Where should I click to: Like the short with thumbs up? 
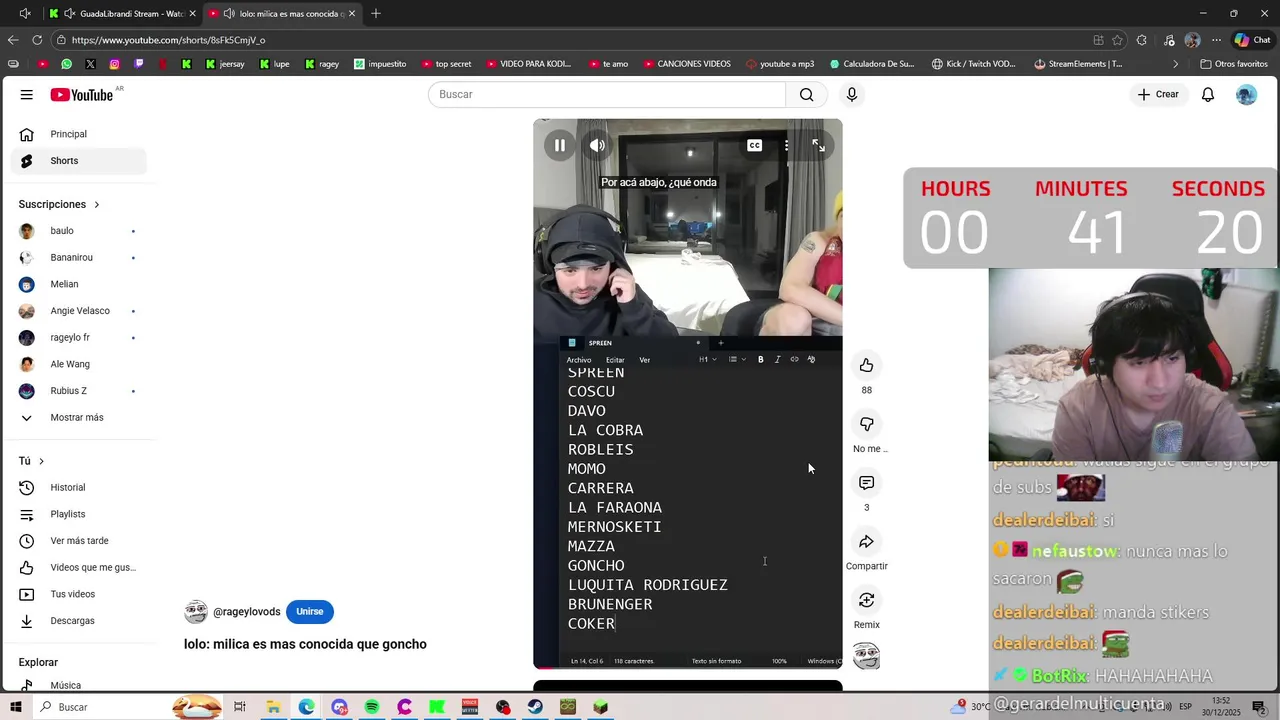coord(866,365)
